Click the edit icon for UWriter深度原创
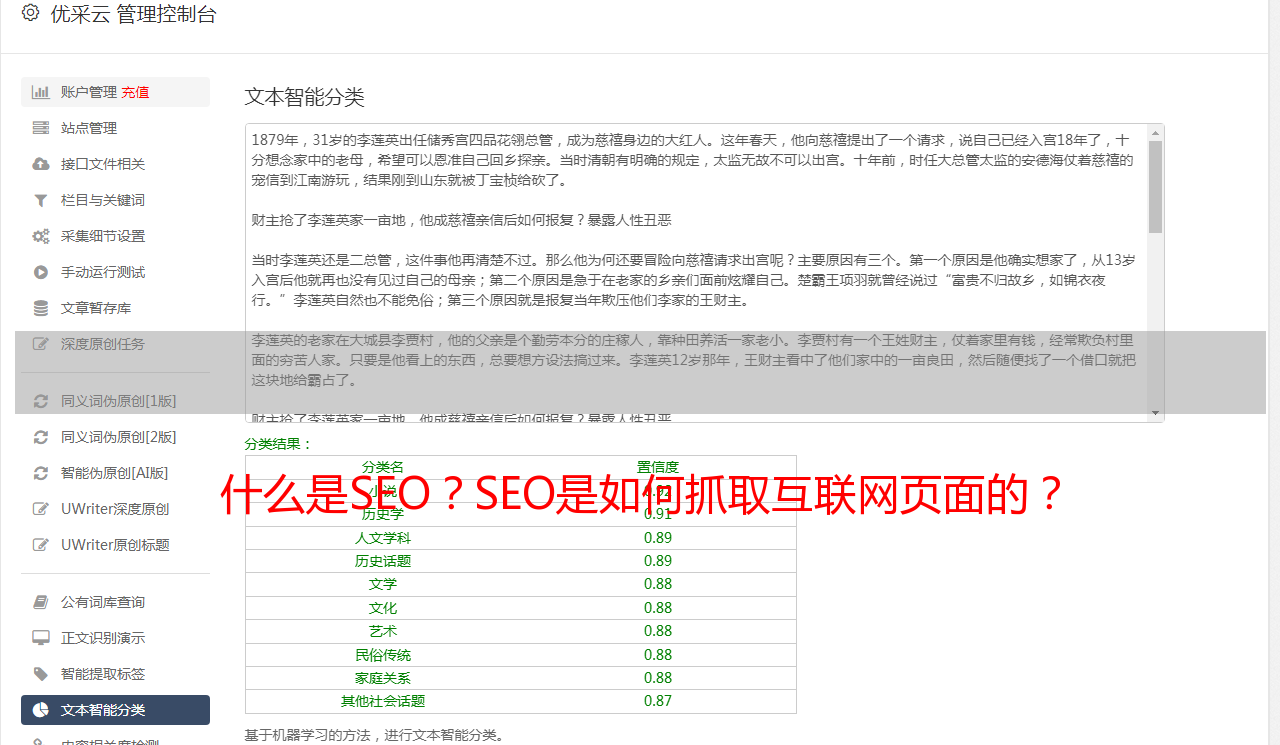Image resolution: width=1280 pixels, height=745 pixels. (41, 509)
